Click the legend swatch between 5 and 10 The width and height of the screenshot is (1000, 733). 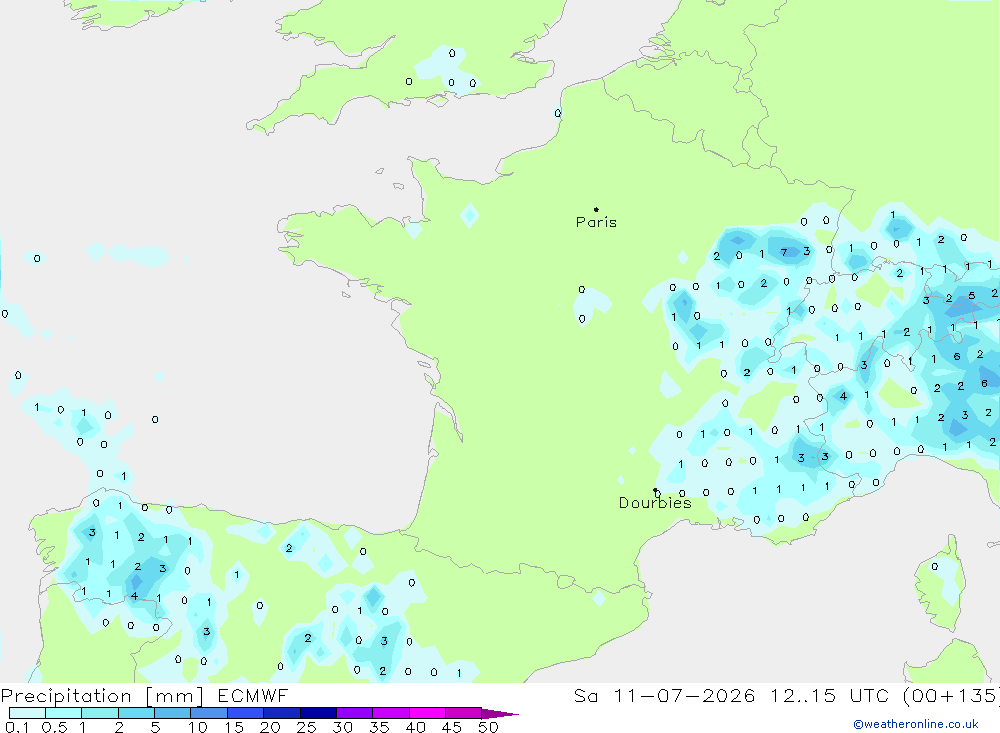(172, 713)
